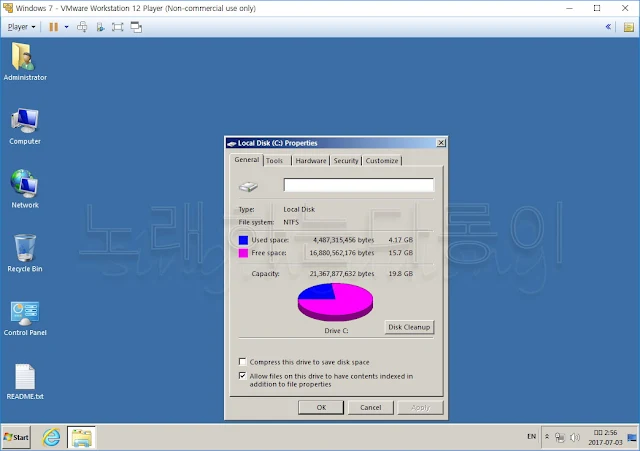Open the power options arrow beside Pause
640x451 pixels.
coord(67,27)
